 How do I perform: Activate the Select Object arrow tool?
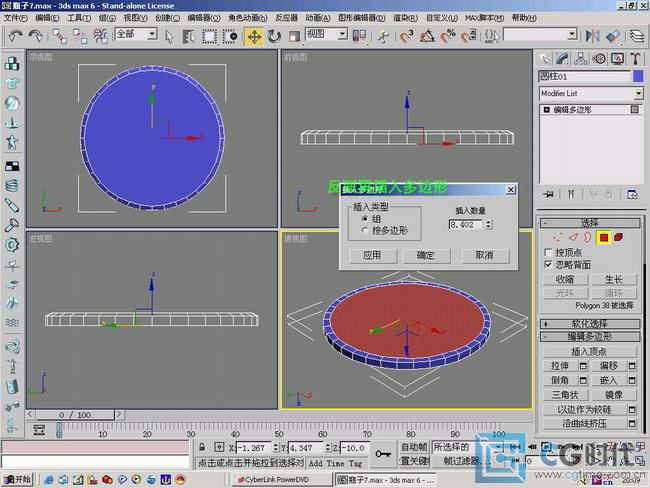pos(169,36)
